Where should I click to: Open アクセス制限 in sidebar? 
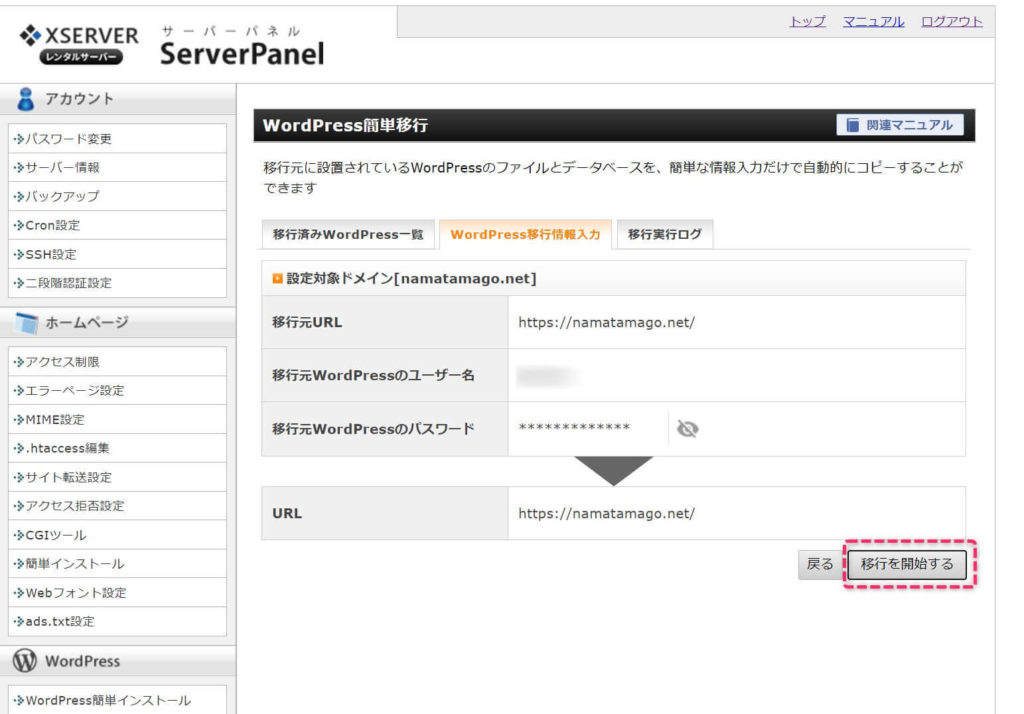[118, 361]
